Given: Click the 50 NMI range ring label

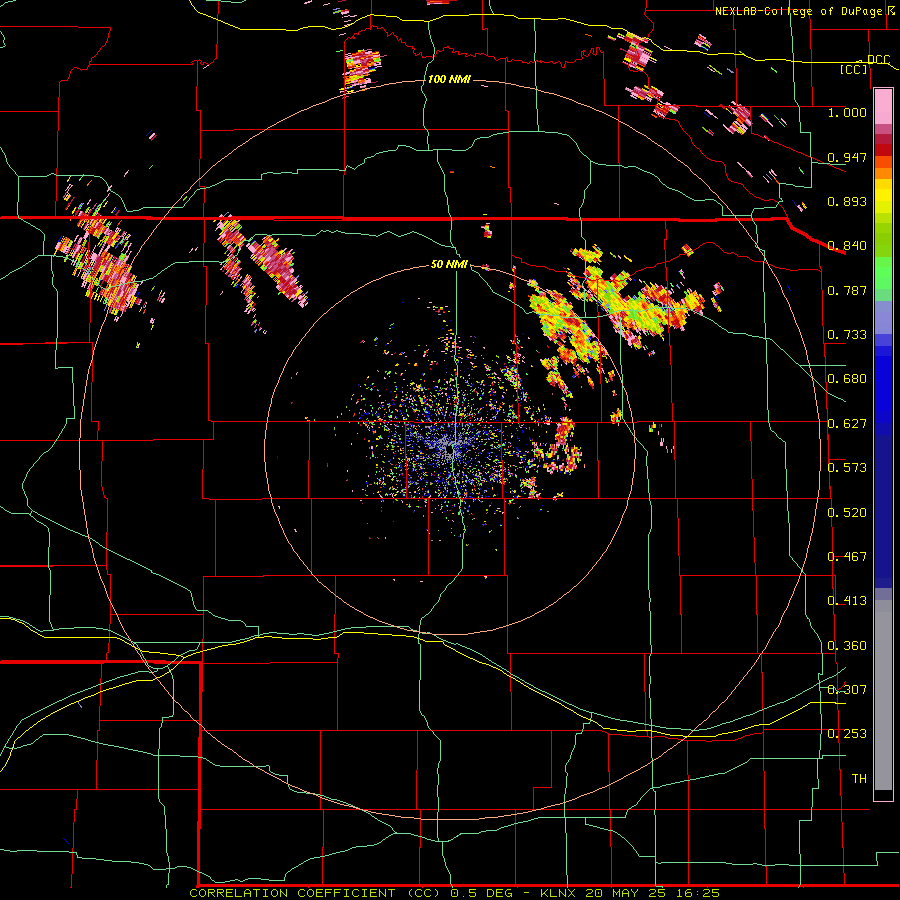Looking at the screenshot, I should point(449,264).
